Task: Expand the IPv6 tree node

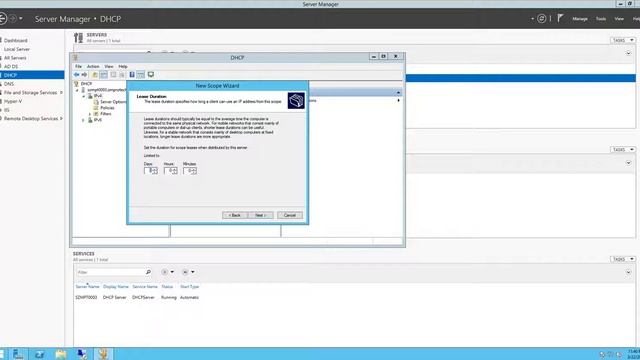Action: click(x=84, y=120)
